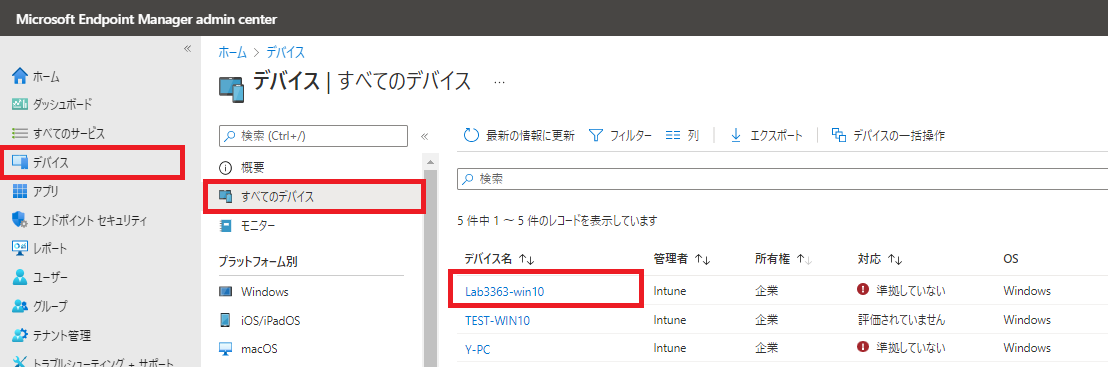Open the more options ellipsis beside title
This screenshot has height=367, width=1108.
click(x=500, y=82)
